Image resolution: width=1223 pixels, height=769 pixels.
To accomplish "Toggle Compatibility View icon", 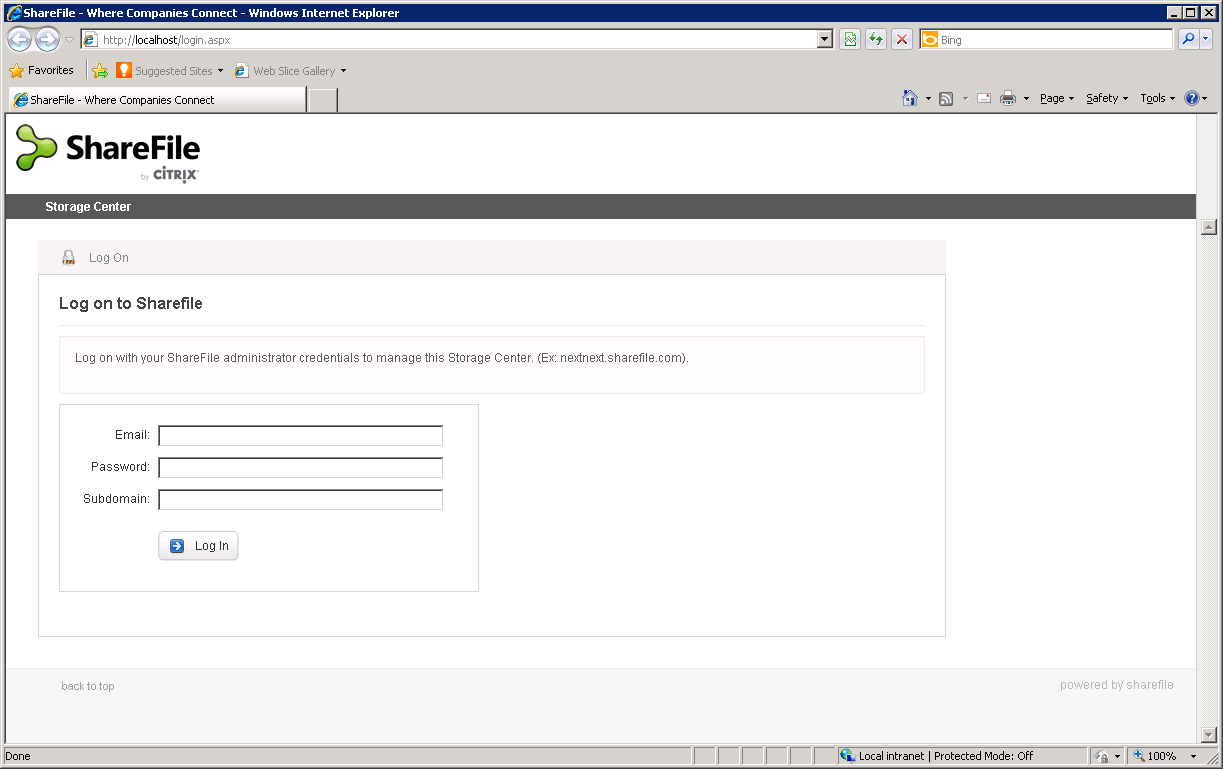I will coord(850,39).
